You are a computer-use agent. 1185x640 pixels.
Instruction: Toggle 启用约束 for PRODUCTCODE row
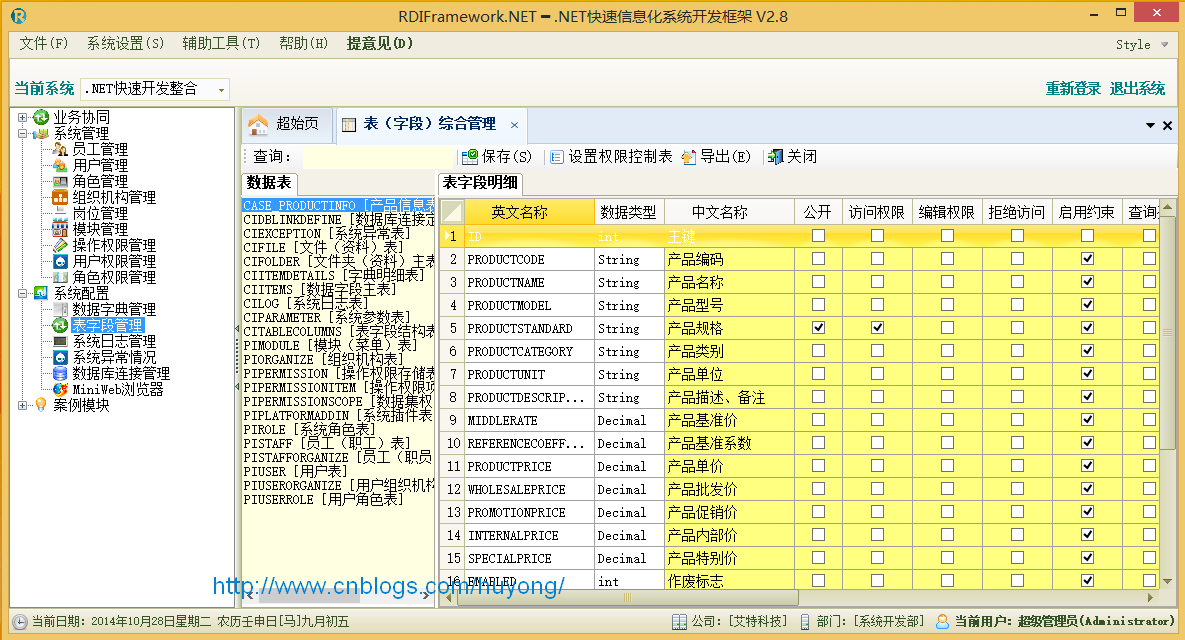pyautogui.click(x=1088, y=258)
